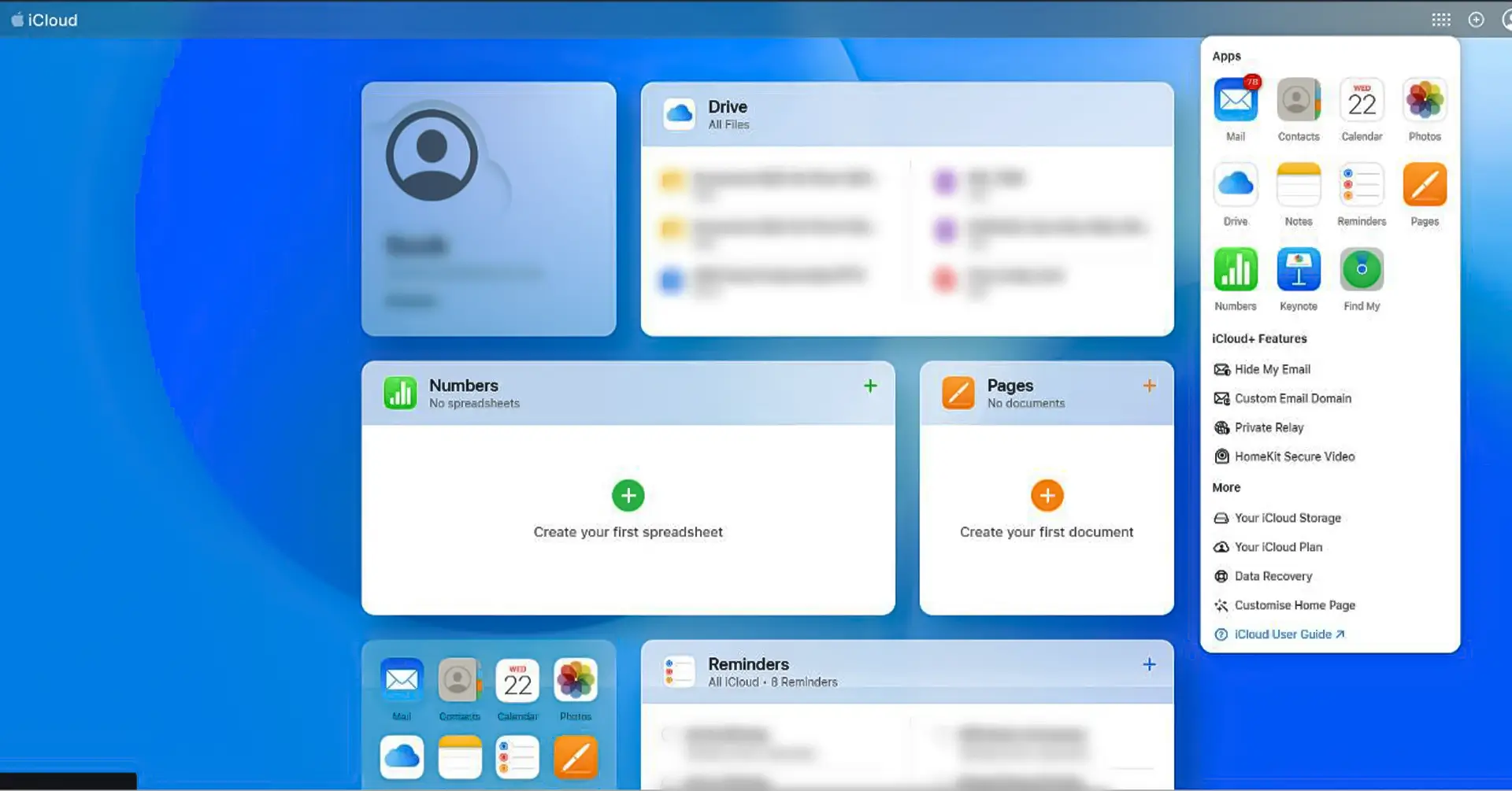Click the Drive cloud icon in Drive tile
The width and height of the screenshot is (1512, 791).
[x=679, y=114]
